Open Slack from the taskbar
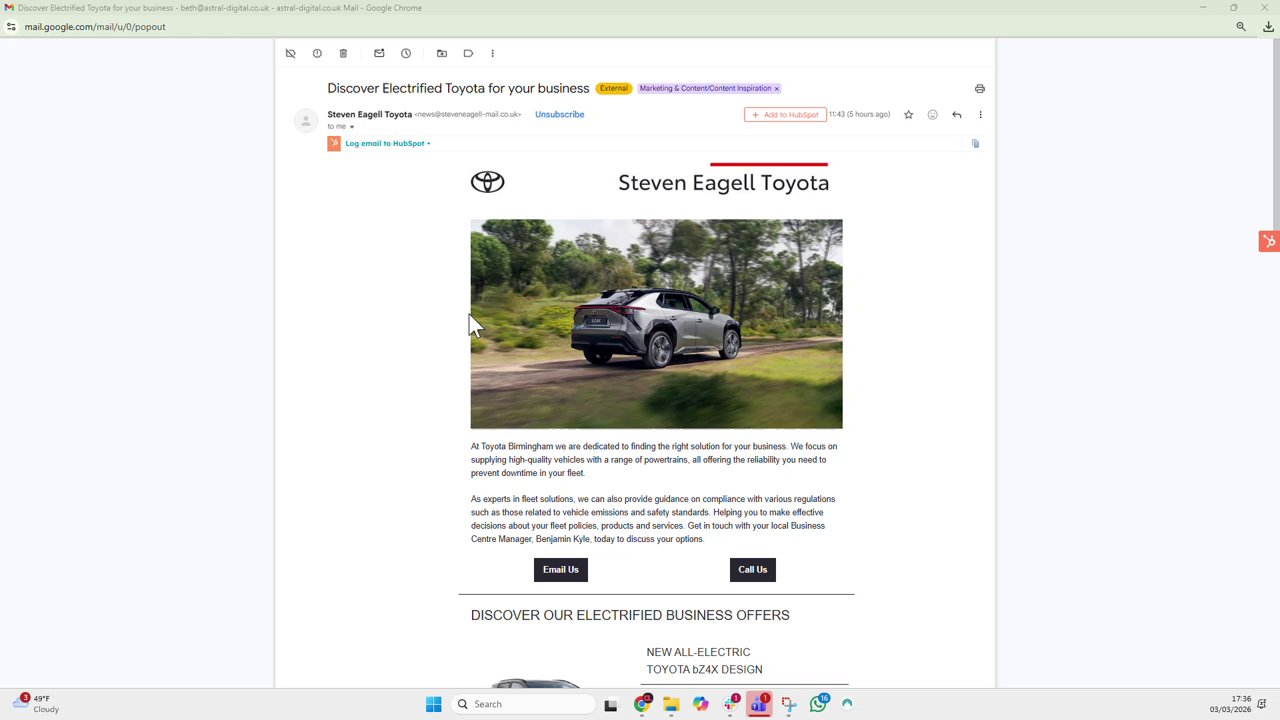1280x720 pixels. tap(730, 705)
